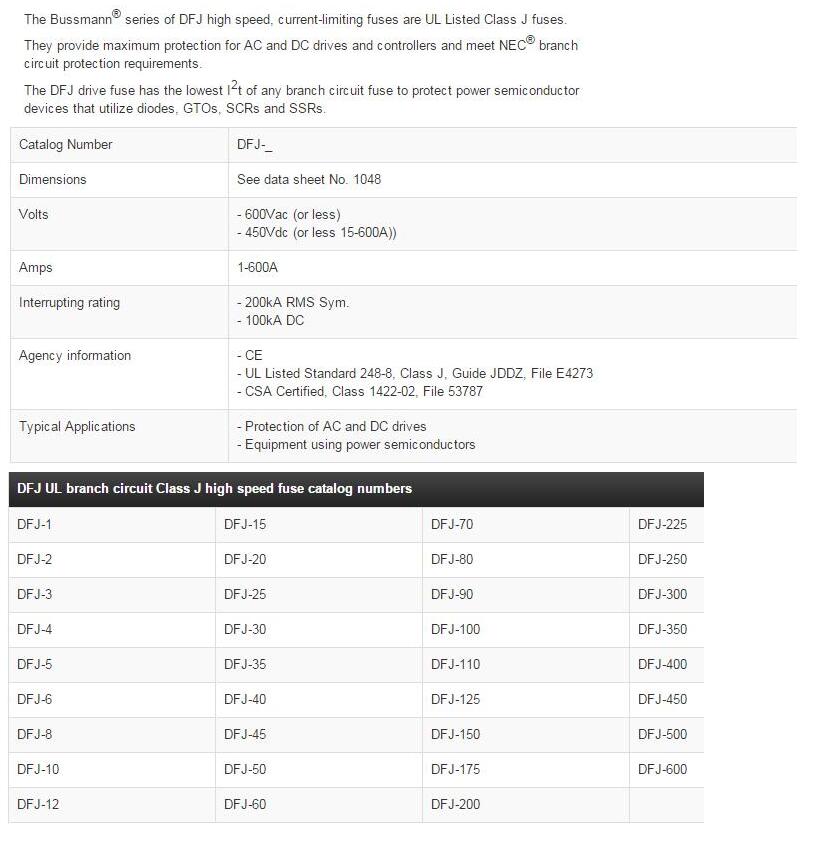Click the DFJ-5 fuse entry
This screenshot has height=848, width=823.
tap(35, 664)
